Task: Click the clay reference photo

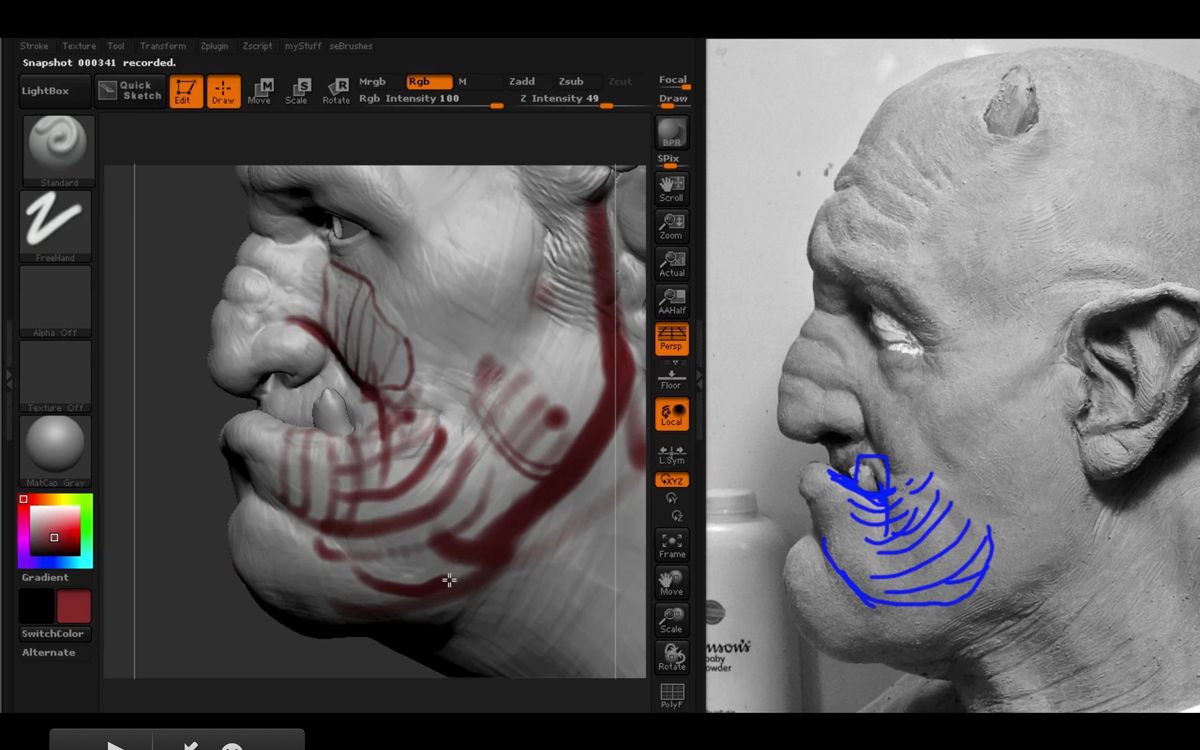Action: coord(953,375)
